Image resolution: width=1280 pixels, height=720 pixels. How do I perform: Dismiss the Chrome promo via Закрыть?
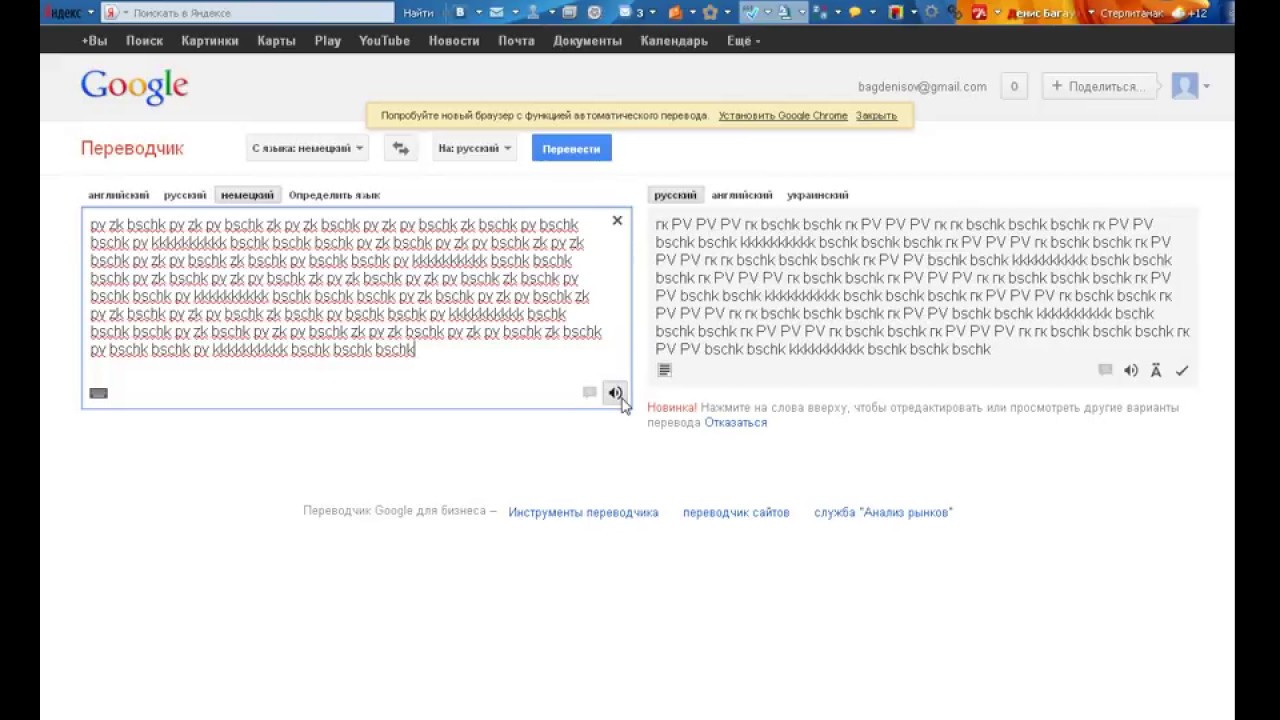click(x=876, y=116)
